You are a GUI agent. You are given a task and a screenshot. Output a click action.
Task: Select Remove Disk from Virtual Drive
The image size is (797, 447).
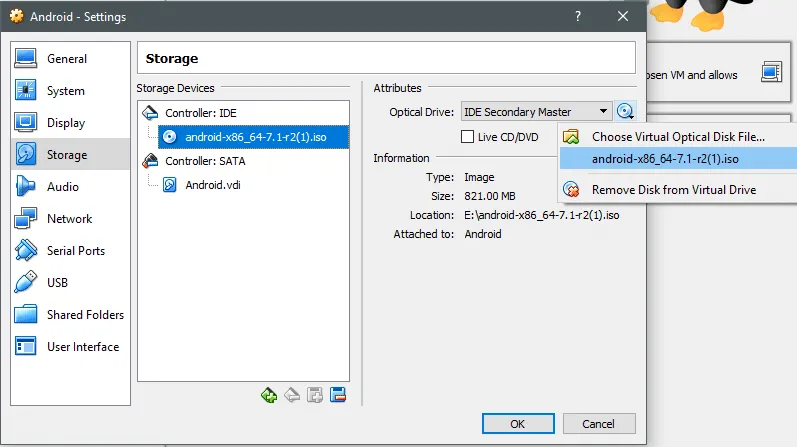[673, 189]
